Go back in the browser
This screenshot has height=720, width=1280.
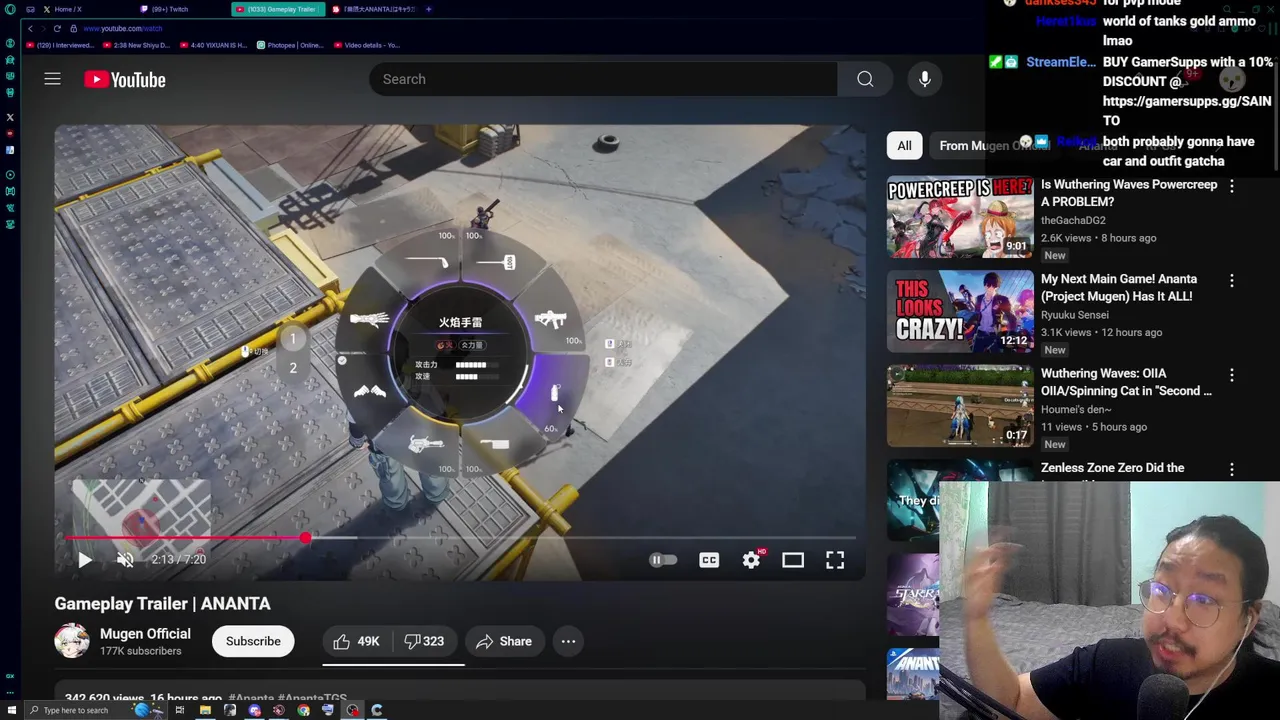(29, 28)
